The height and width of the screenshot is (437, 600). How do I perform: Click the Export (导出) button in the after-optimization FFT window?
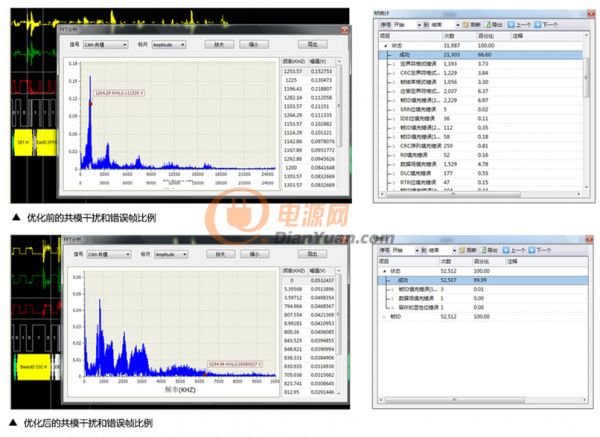point(313,254)
